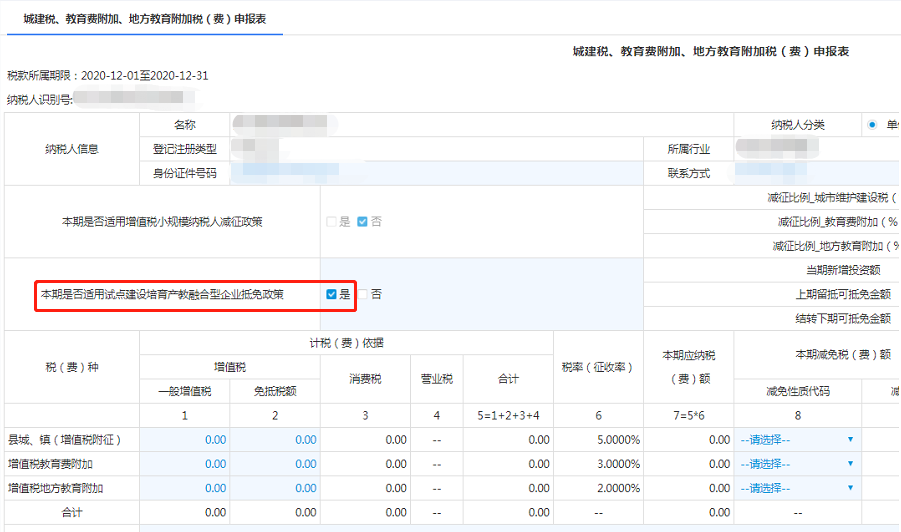
Task: Select 一般增值税 cell for 增值税教育费附加
Action: click(x=185, y=464)
